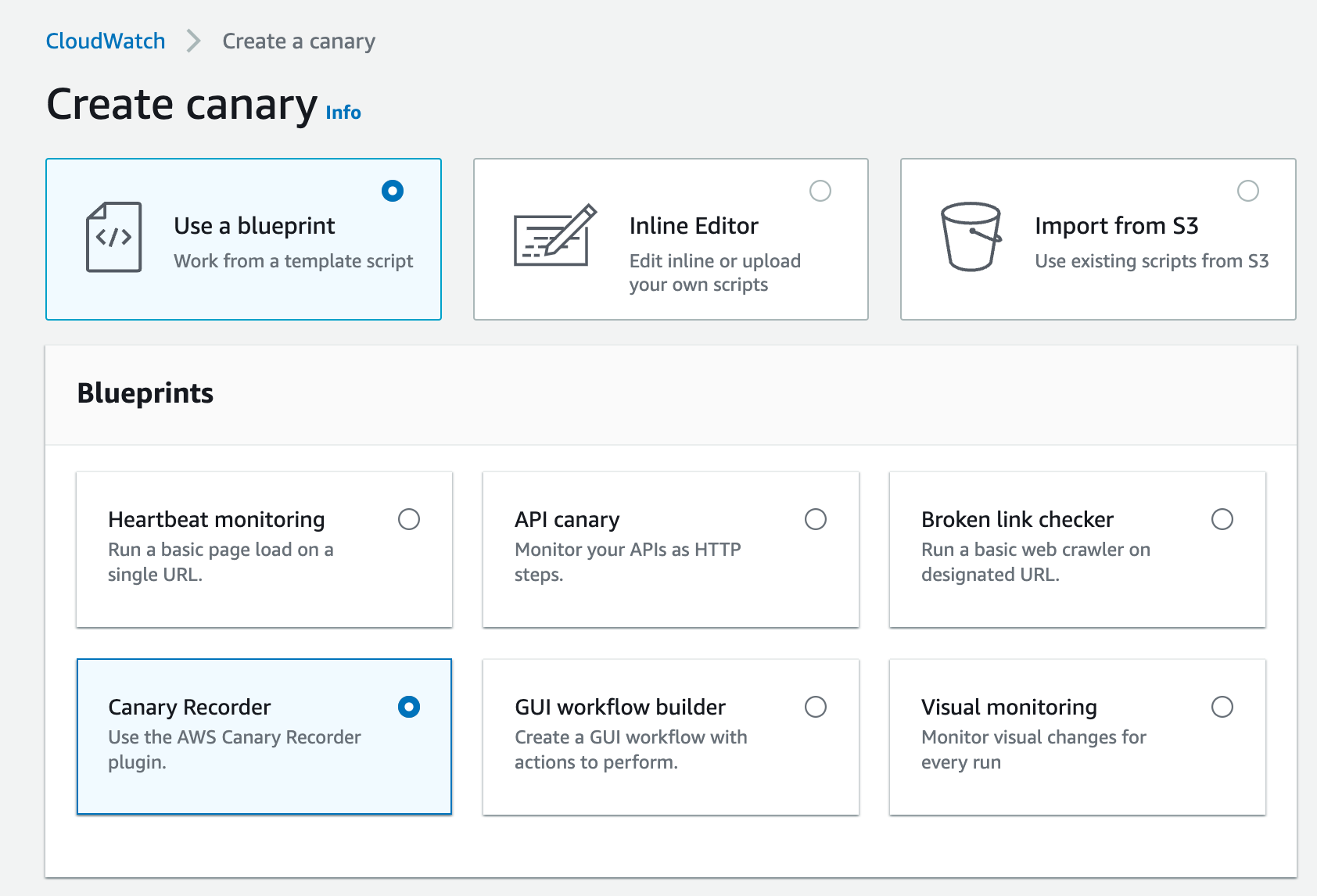Choose the Broken link checker radio

[1222, 519]
